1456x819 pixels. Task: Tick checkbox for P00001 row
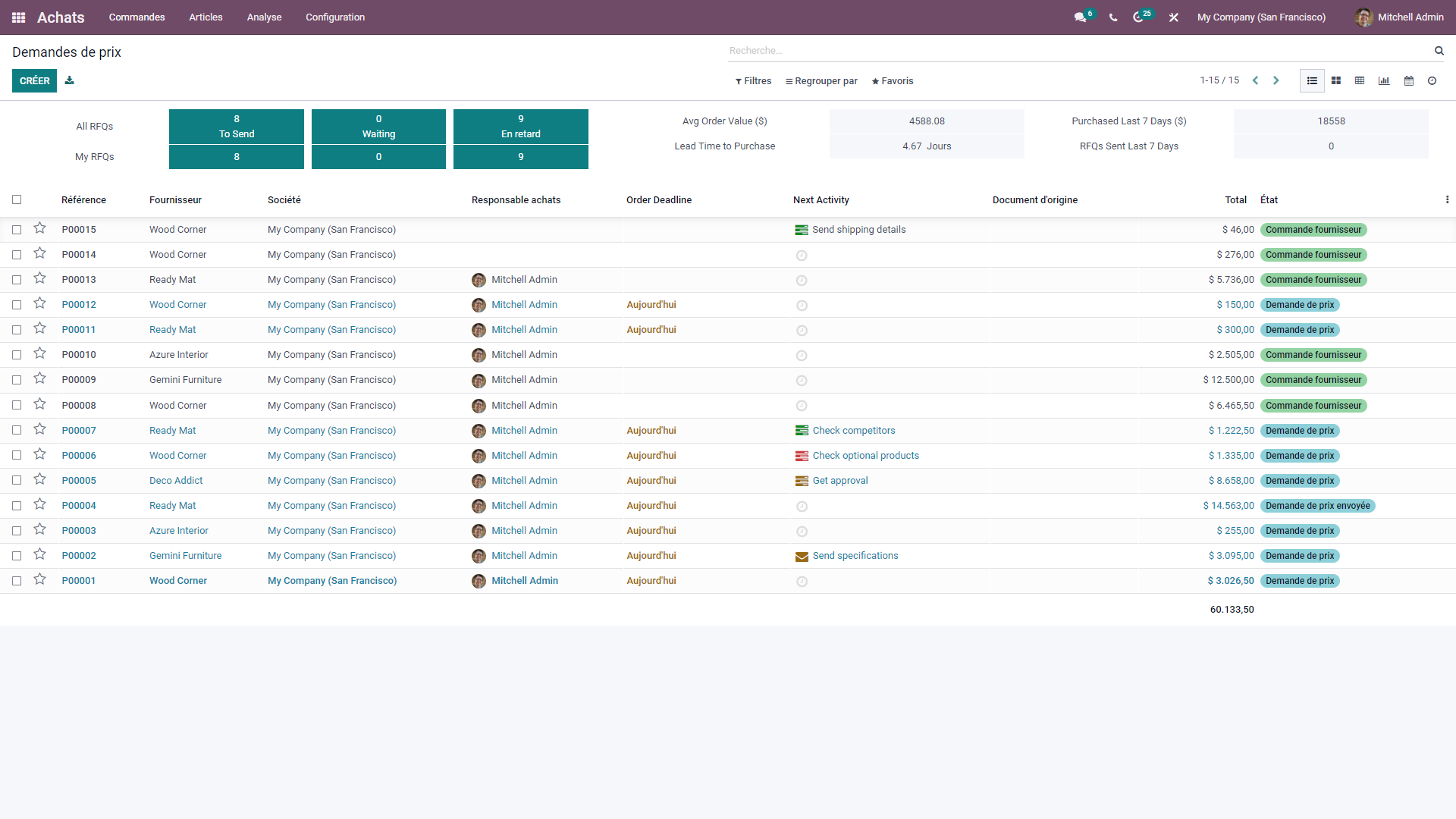17,581
